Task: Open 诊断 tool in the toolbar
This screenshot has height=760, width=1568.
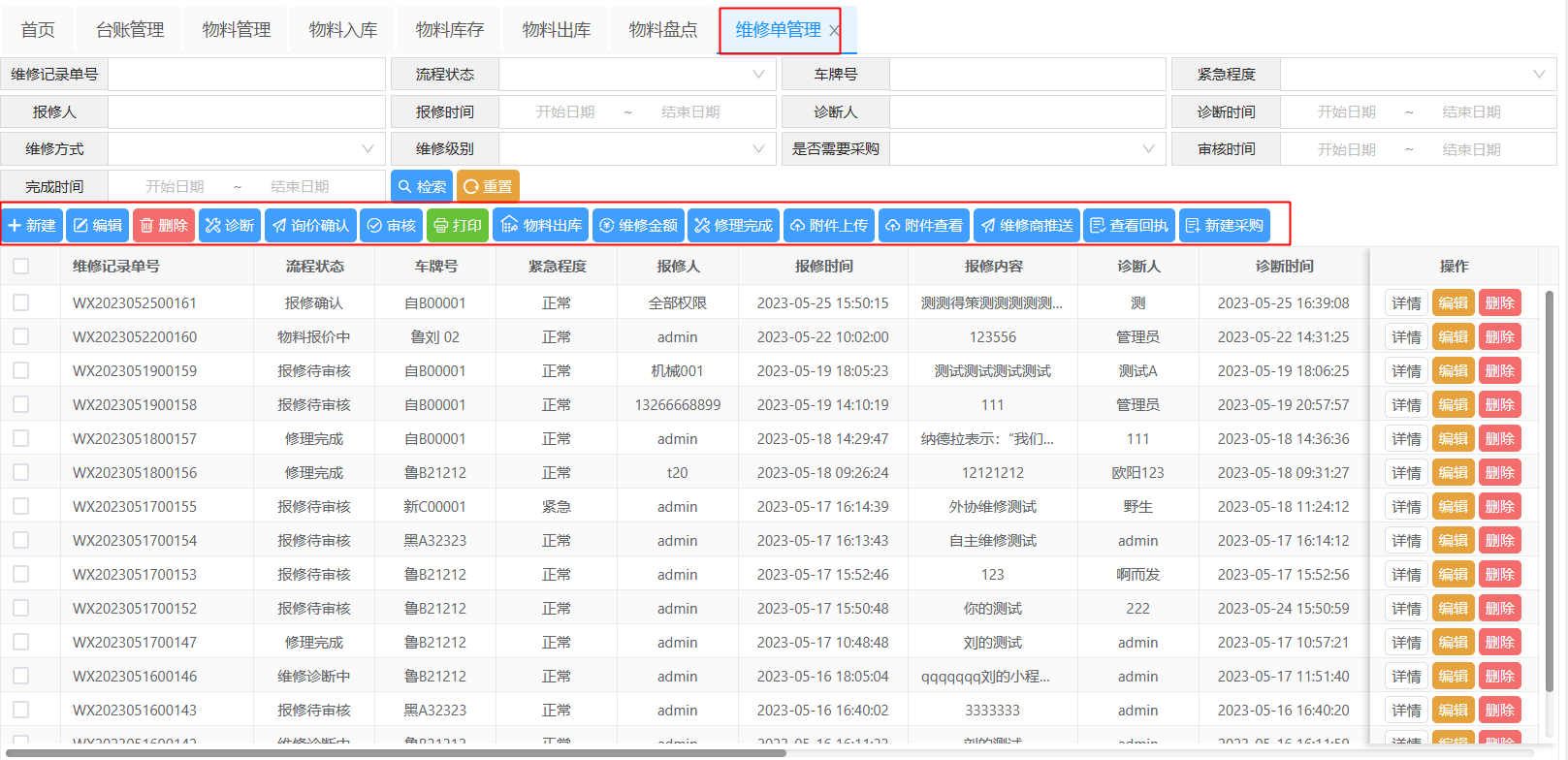Action: 230,226
